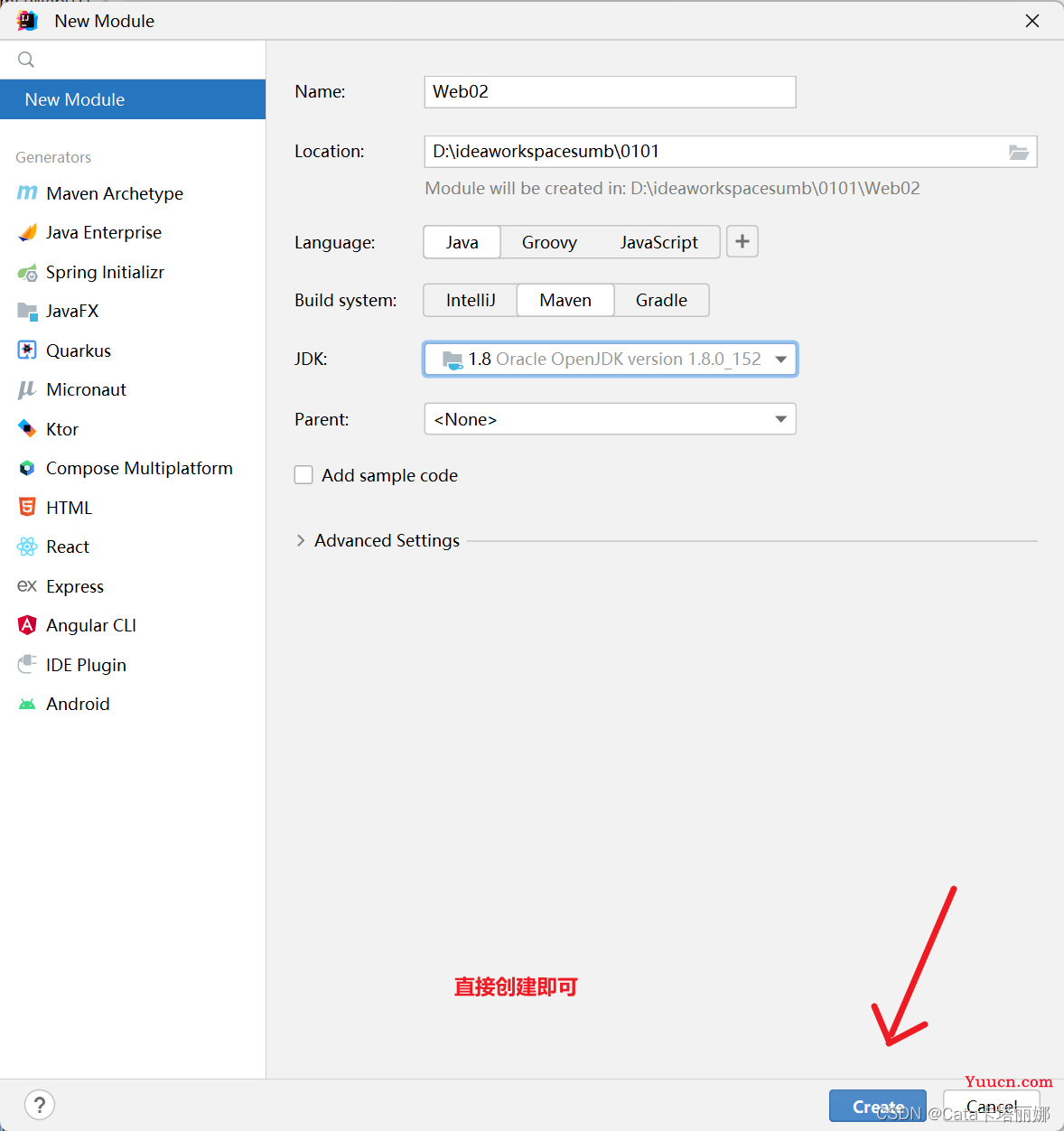Screen dimensions: 1064x1131
Task: Select the IDE Plugin icon
Action: tap(27, 665)
